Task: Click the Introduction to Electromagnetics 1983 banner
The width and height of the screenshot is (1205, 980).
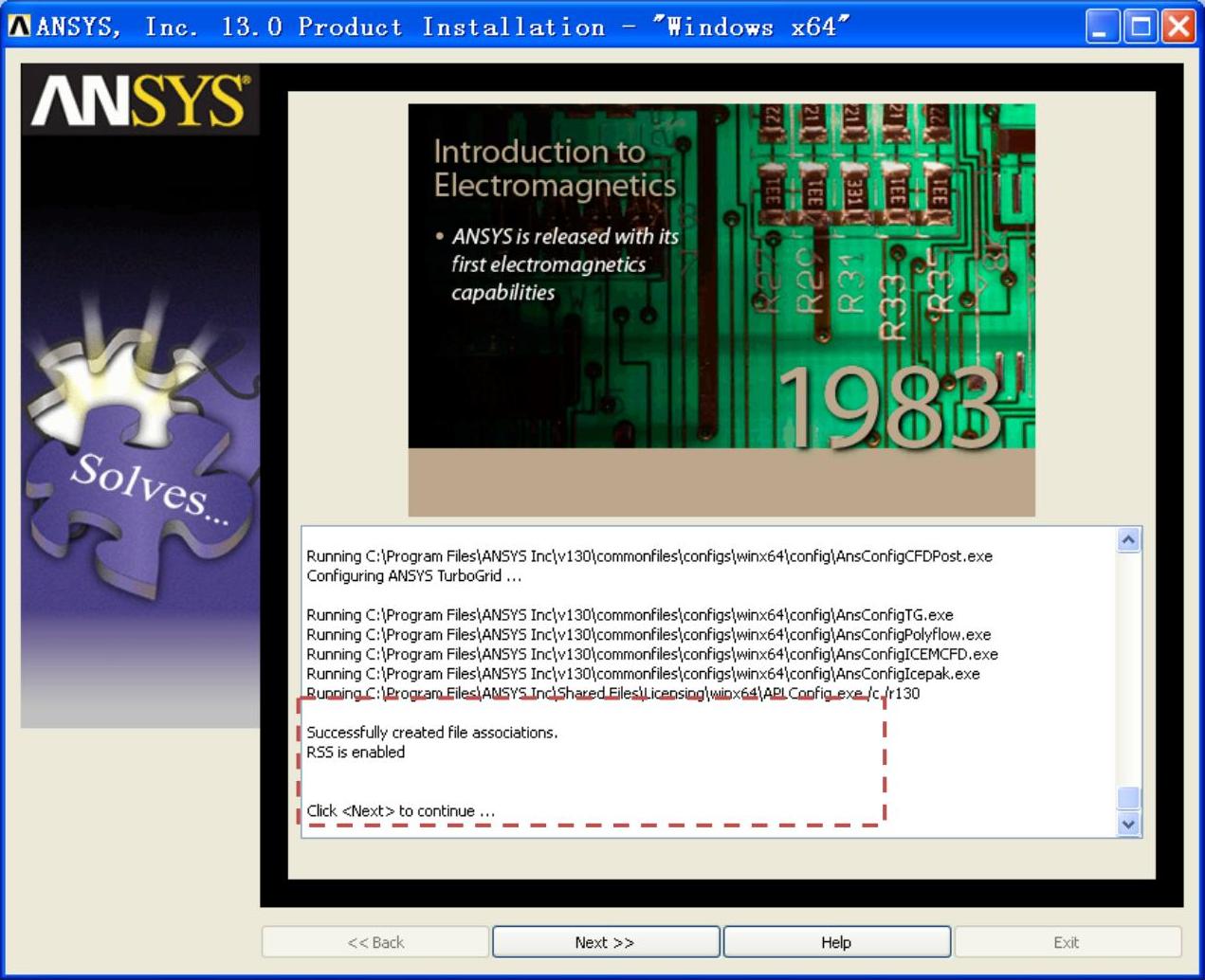Action: (x=721, y=310)
